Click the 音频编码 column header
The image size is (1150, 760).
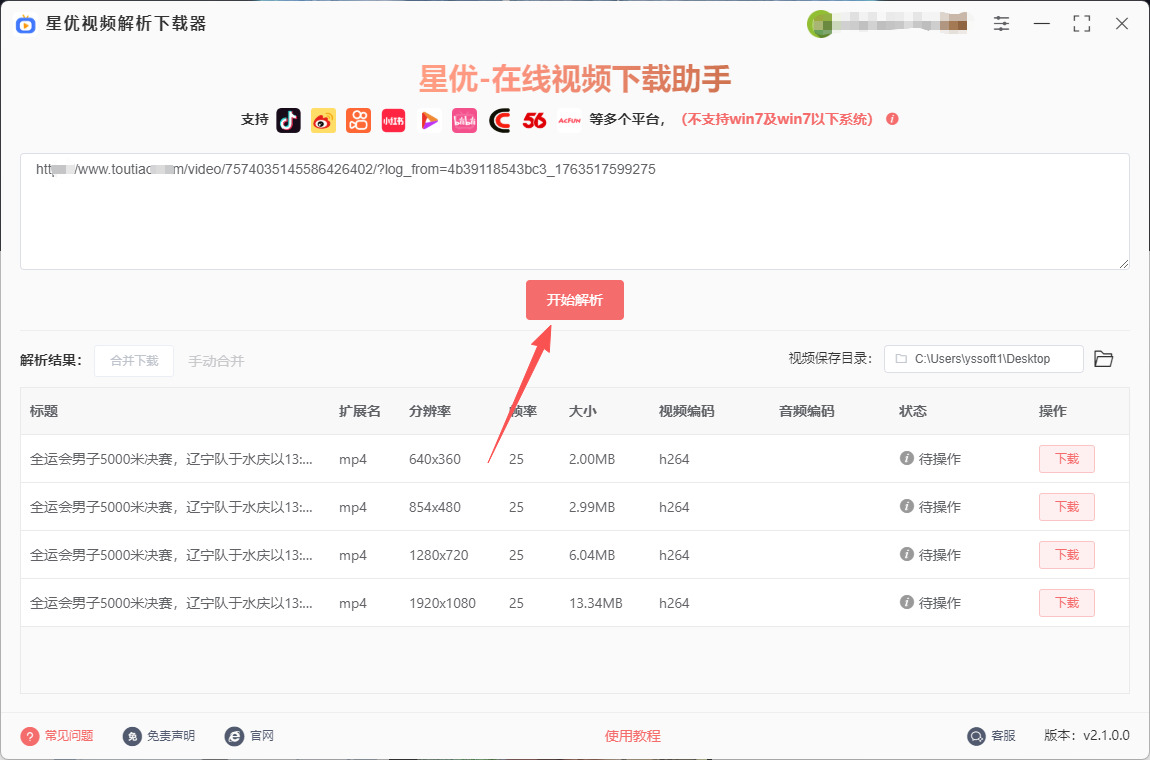point(807,411)
